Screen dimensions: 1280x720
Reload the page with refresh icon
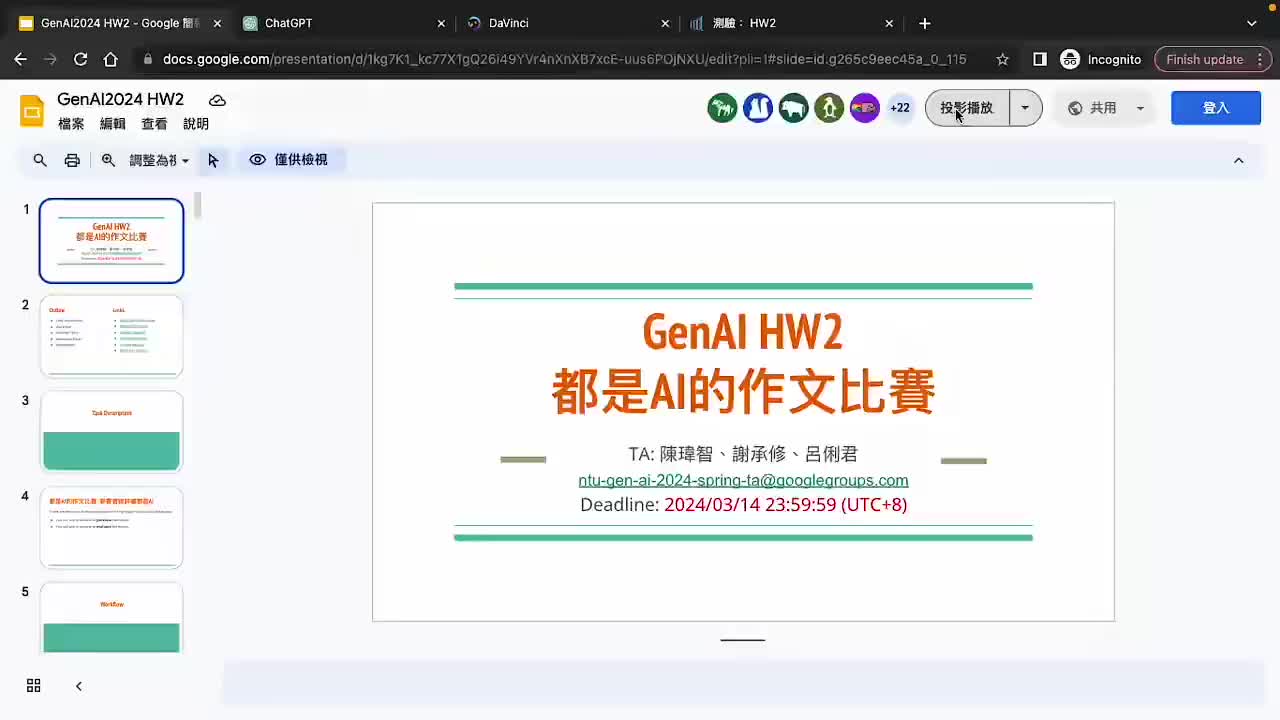[x=80, y=59]
